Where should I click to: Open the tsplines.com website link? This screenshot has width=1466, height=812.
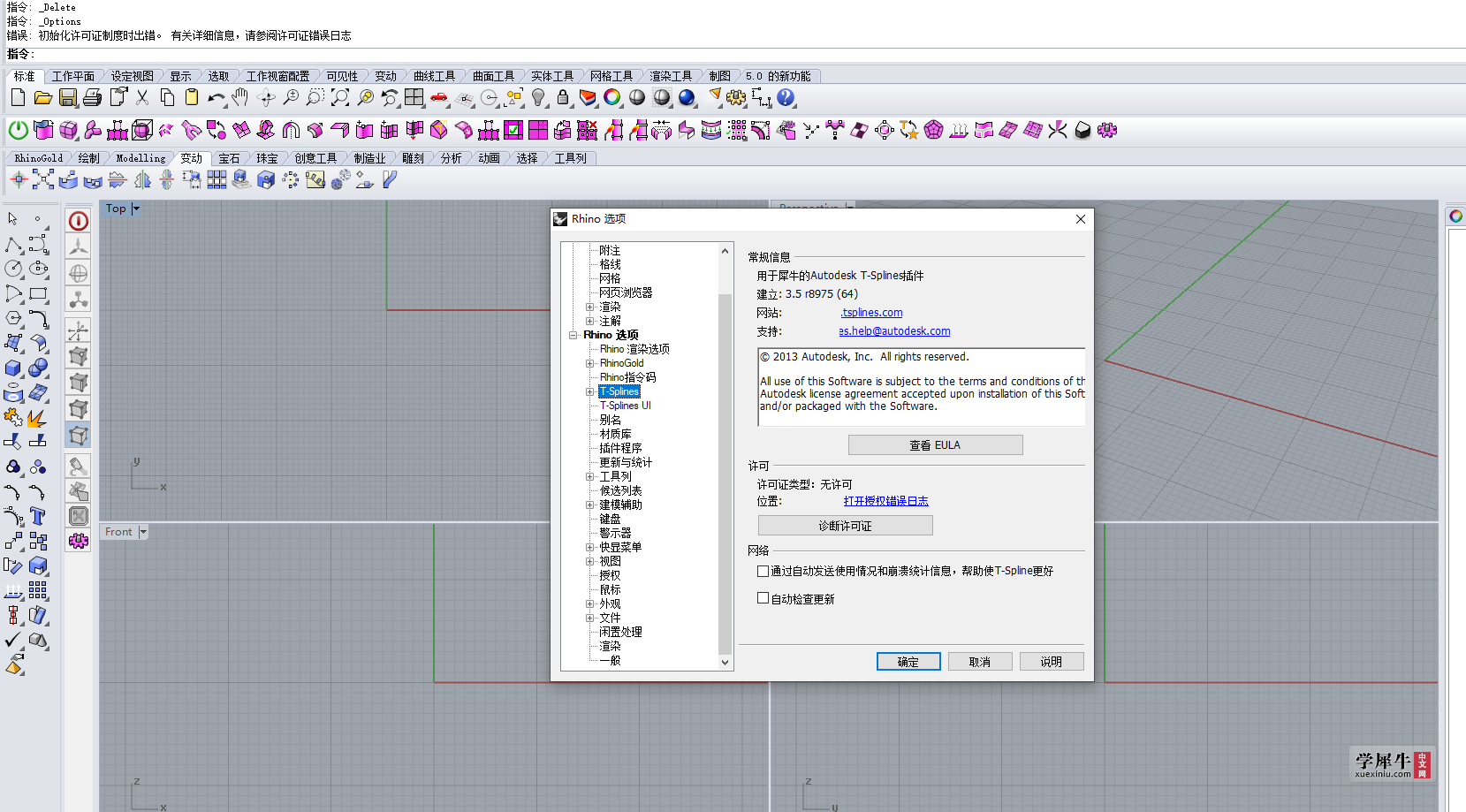click(x=871, y=313)
